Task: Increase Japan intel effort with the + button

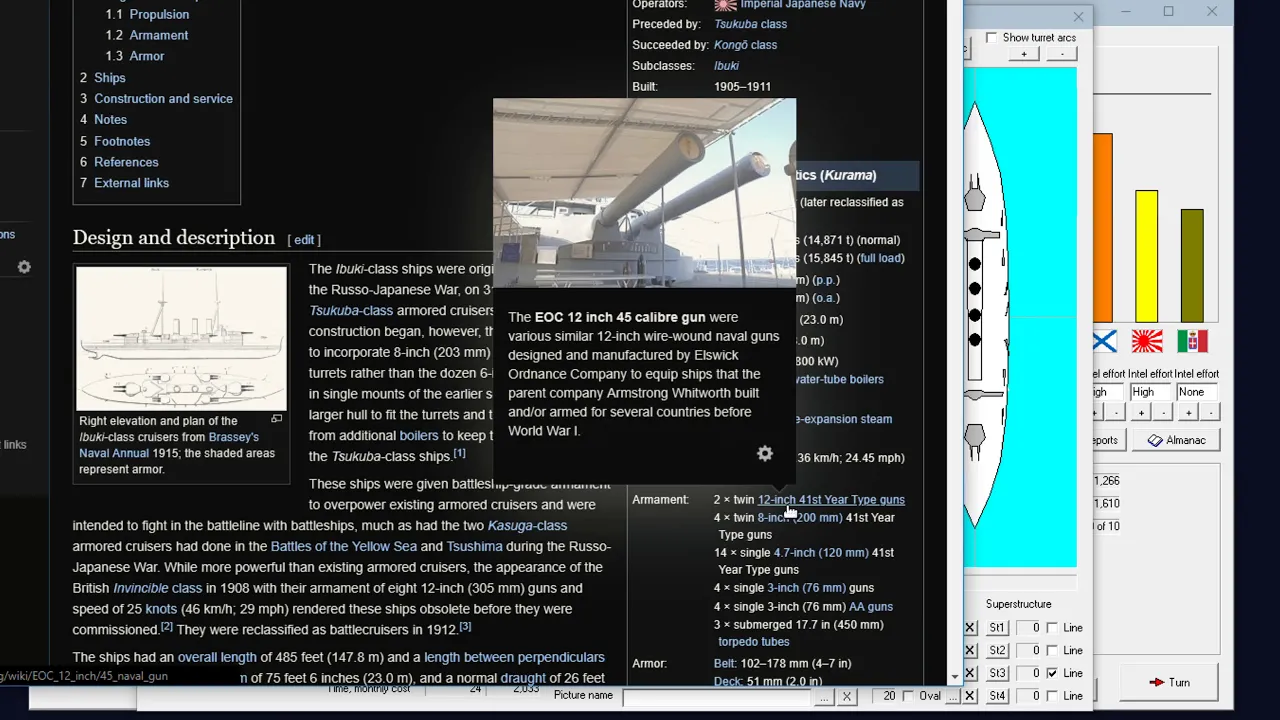Action: point(1141,413)
